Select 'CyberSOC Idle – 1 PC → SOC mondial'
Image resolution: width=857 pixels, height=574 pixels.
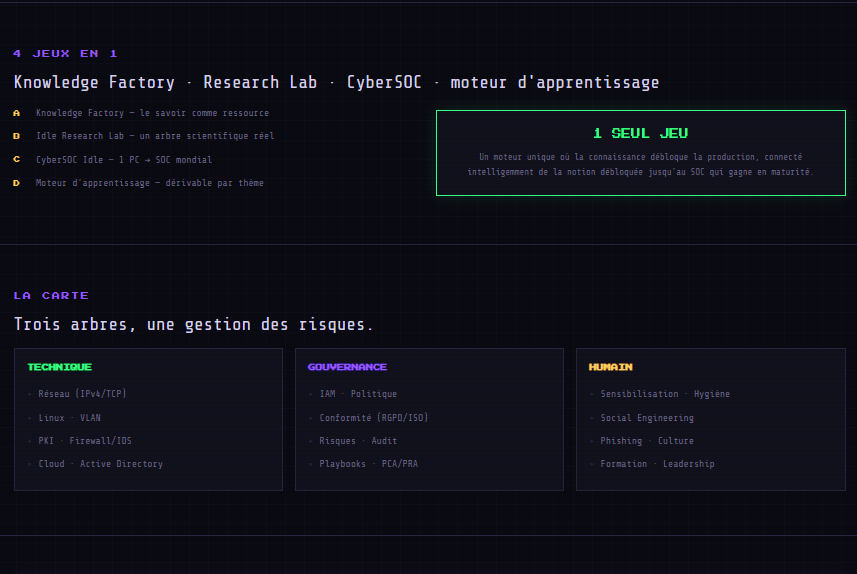coord(124,160)
